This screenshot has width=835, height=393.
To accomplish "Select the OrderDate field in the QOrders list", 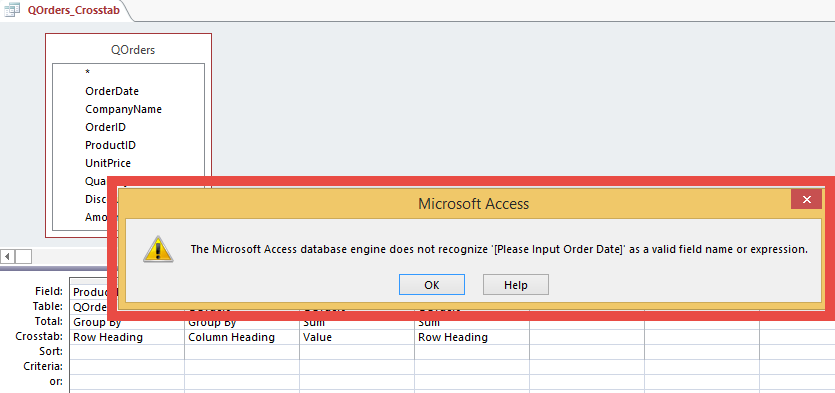I will (x=112, y=91).
